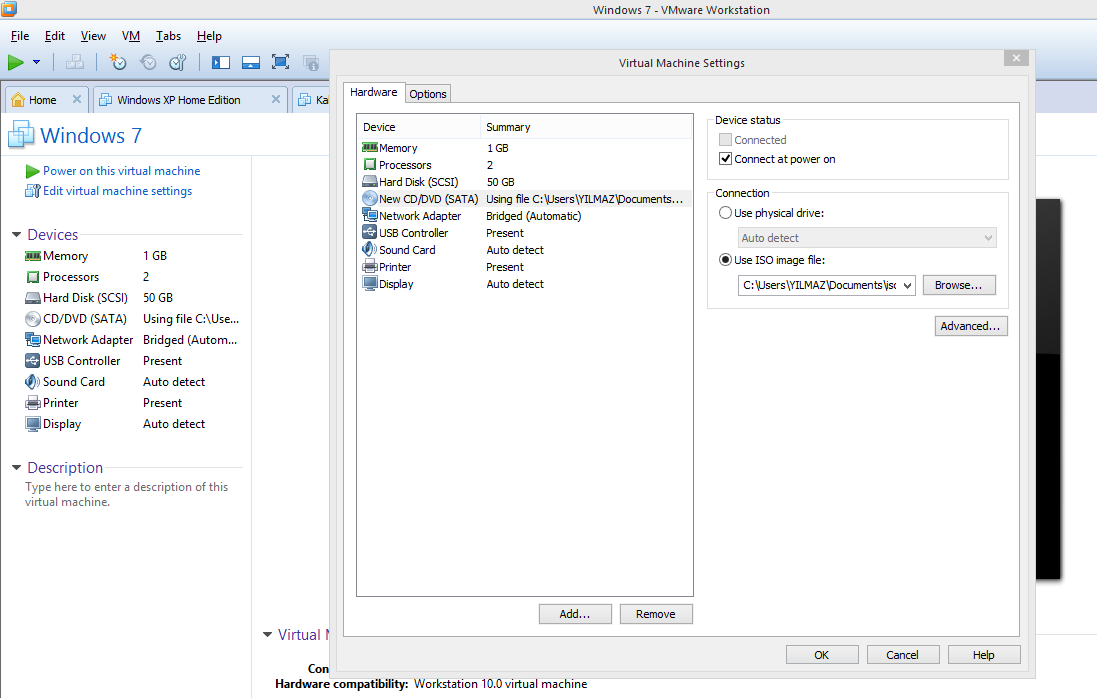This screenshot has width=1097, height=698.
Task: Toggle the Connected checkbox
Action: pos(726,140)
